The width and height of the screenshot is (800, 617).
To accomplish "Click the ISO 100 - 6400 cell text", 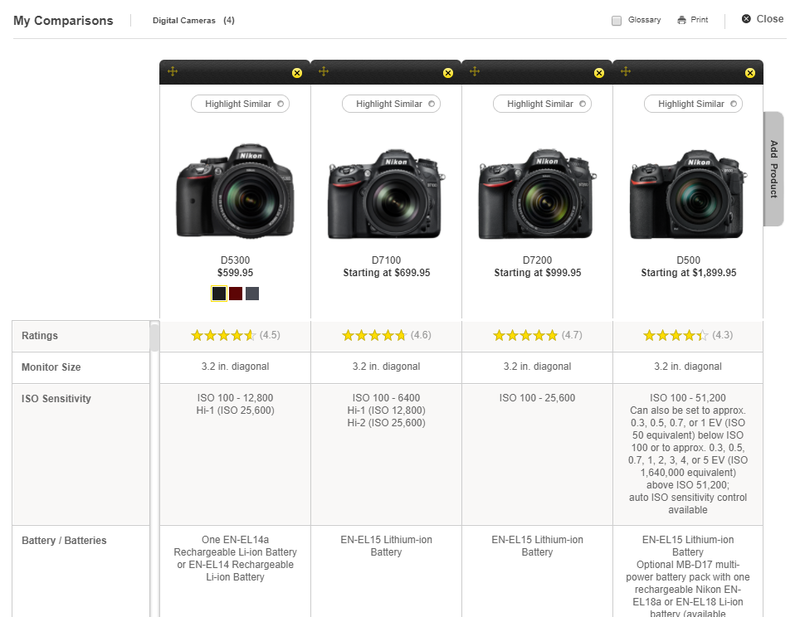I will tap(386, 398).
